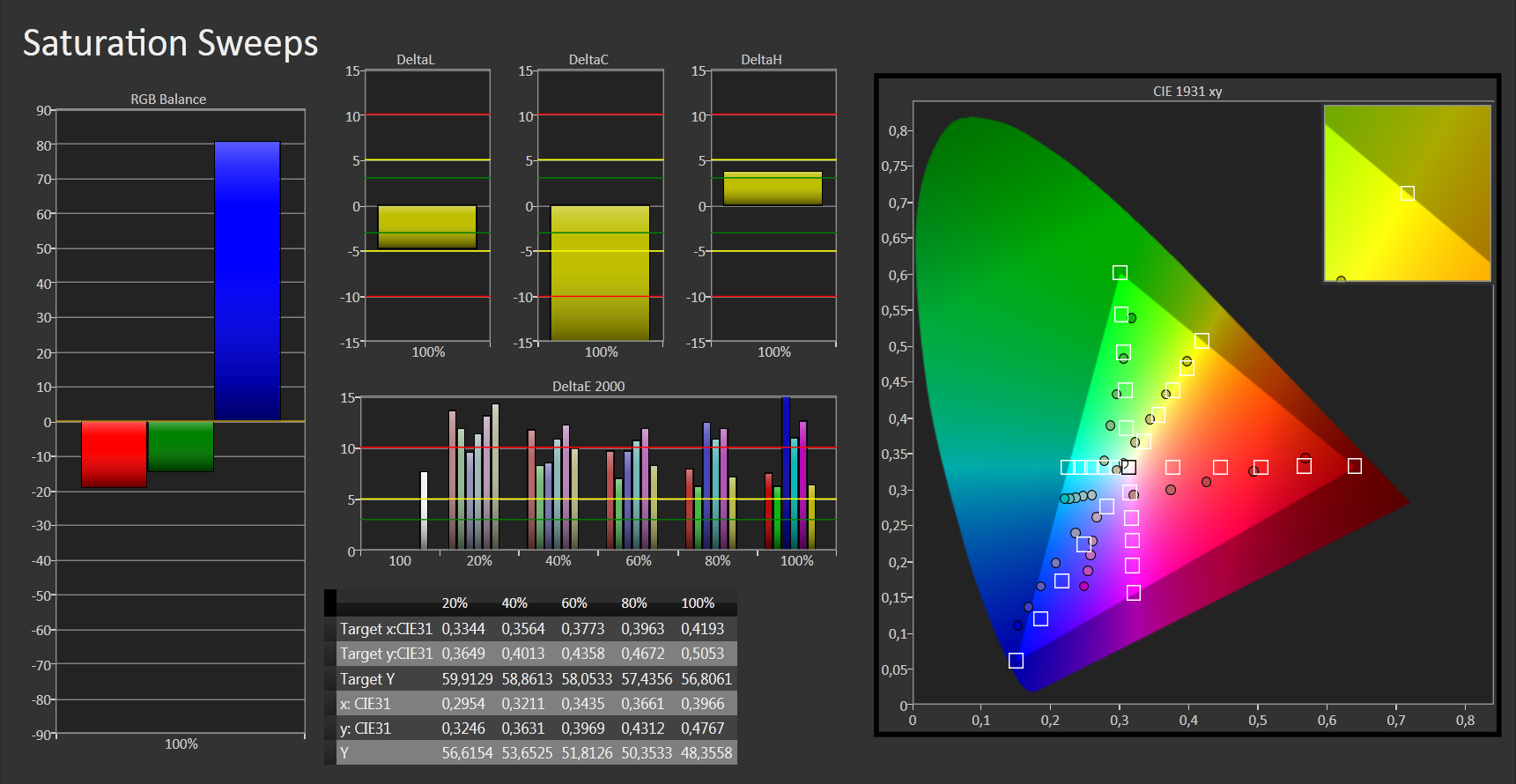Select the "Target x:CIE31" row label

pos(387,629)
